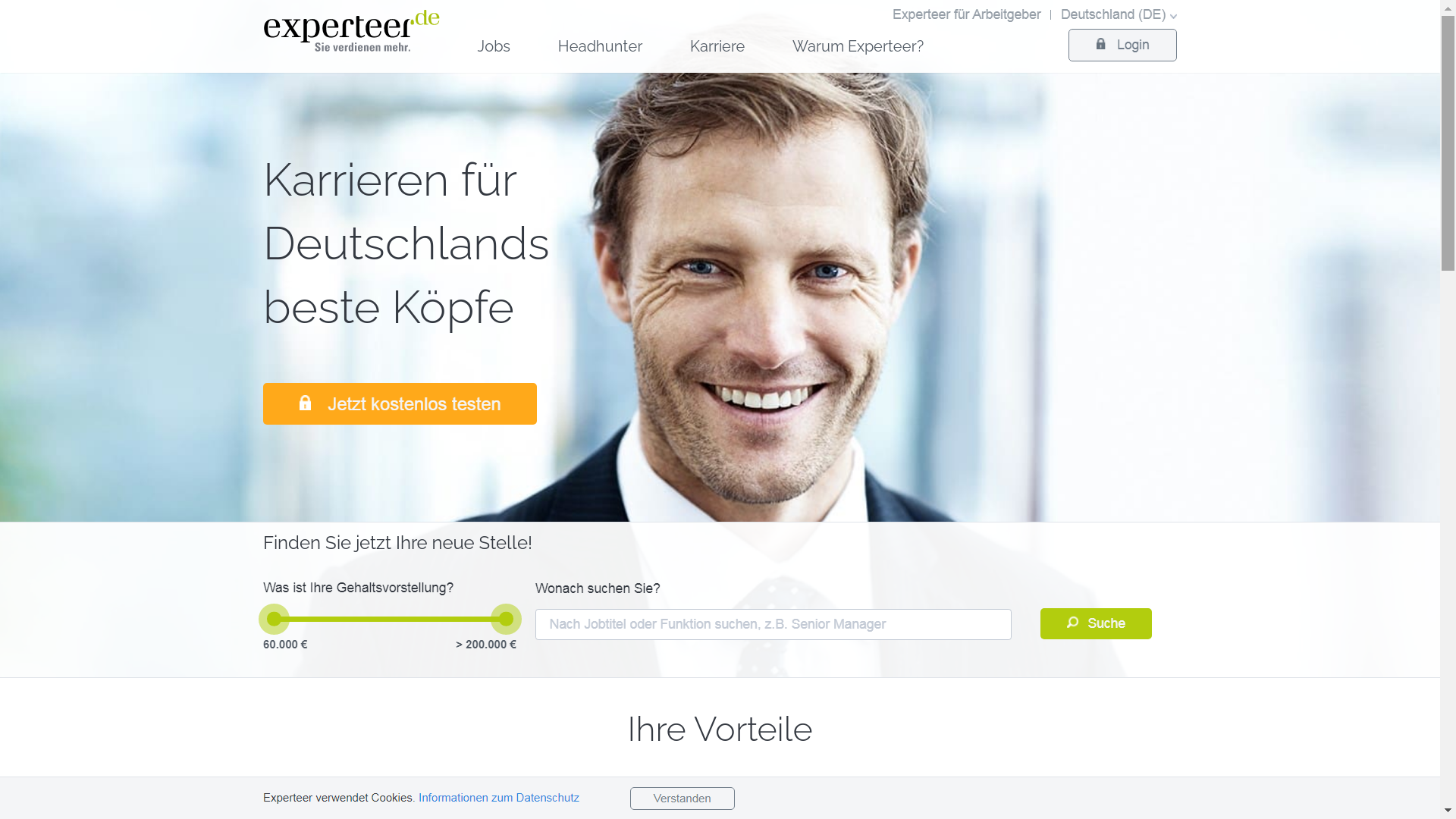This screenshot has width=1456, height=819.
Task: Select Karriere in the navigation
Action: pos(717,46)
